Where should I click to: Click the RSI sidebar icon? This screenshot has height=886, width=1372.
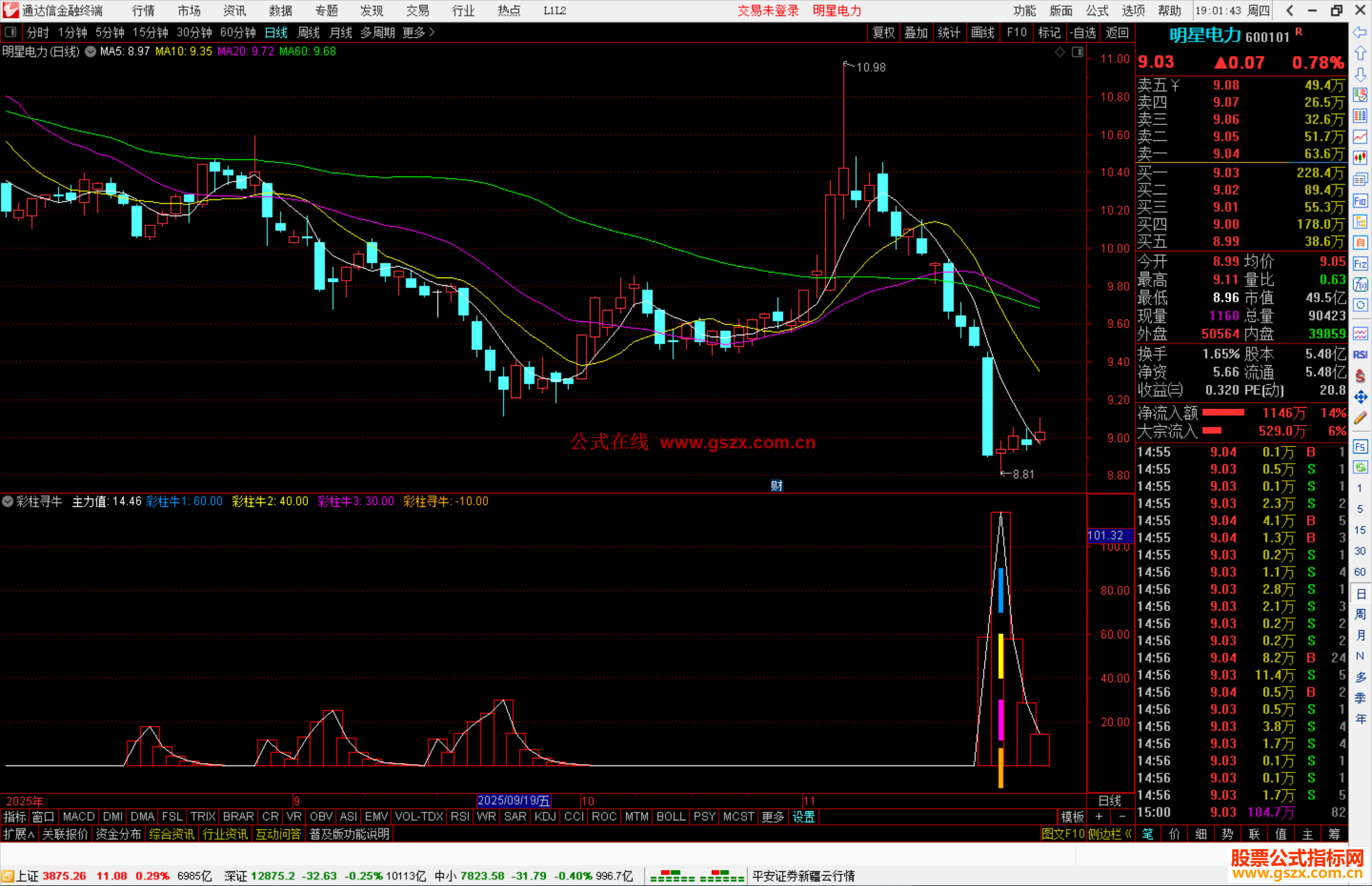pyautogui.click(x=1360, y=354)
